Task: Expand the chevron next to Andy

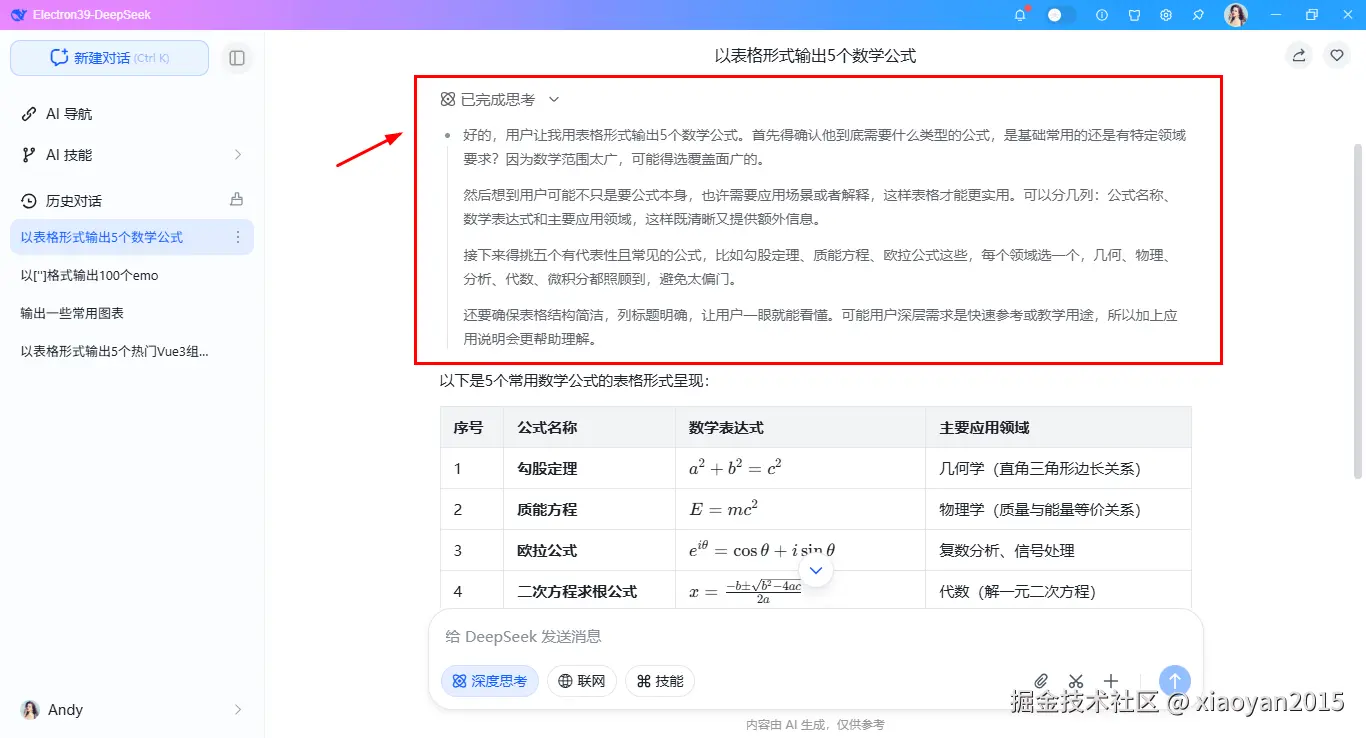Action: coord(238,710)
